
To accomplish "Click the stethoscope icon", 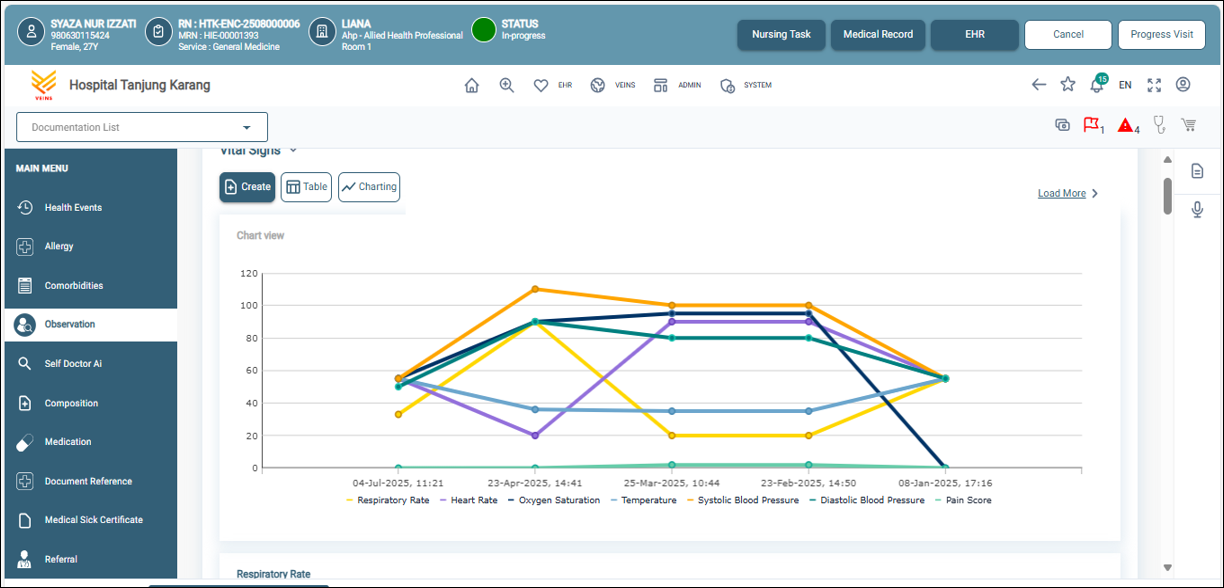I will pyautogui.click(x=1160, y=125).
